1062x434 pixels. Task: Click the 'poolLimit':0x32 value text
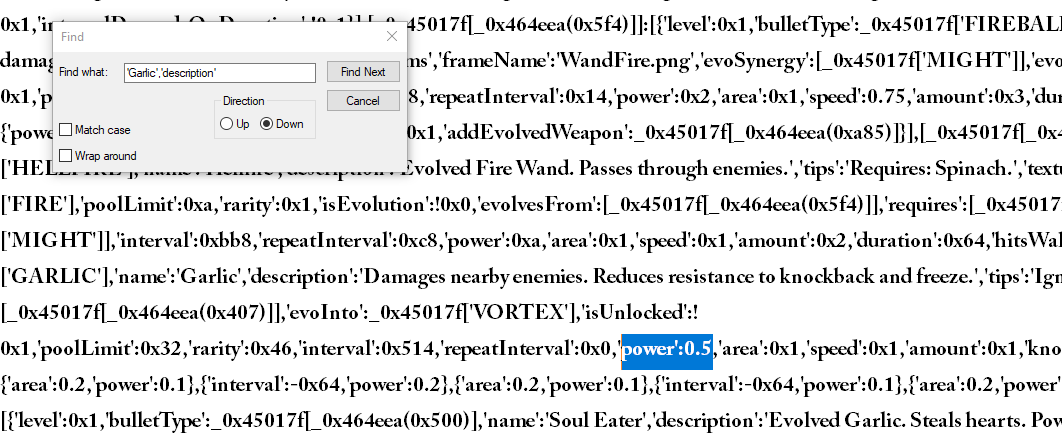[97, 349]
